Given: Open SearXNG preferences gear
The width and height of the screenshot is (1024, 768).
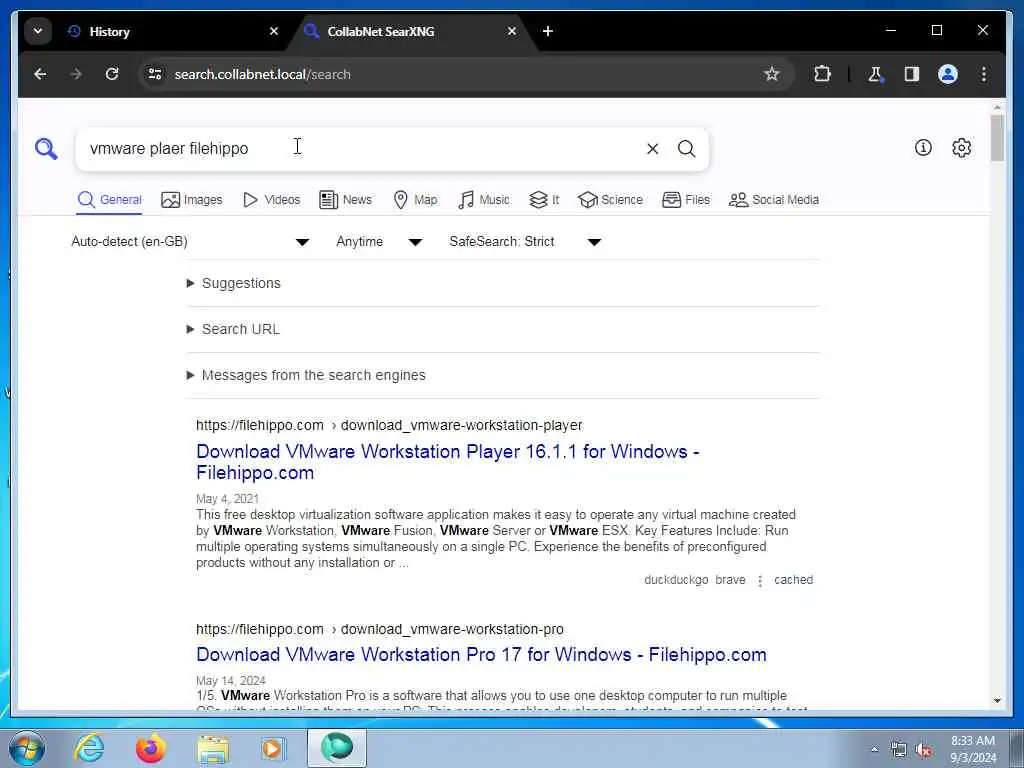Looking at the screenshot, I should tap(961, 148).
